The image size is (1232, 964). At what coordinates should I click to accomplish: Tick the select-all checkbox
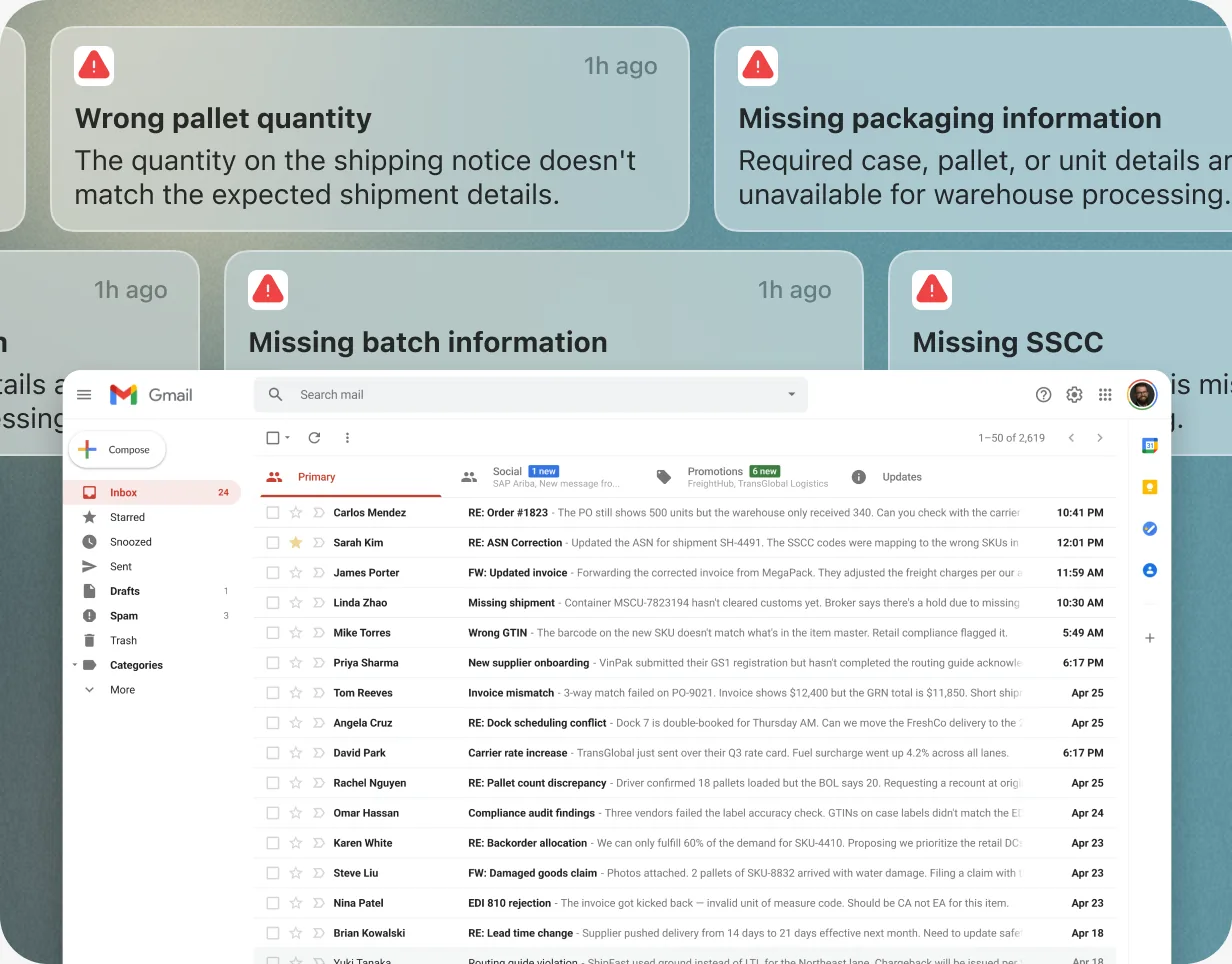(273, 438)
